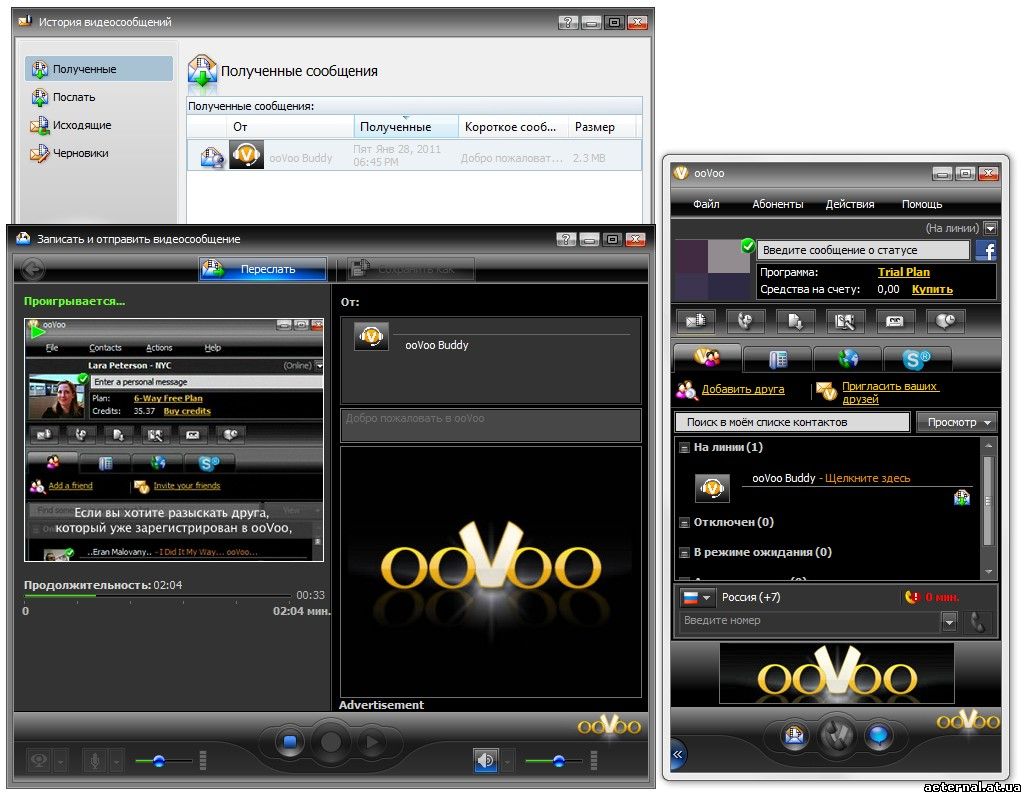Click the ooVoo Buddy sender avatar in From panel
Viewport: 1026px width, 797px height.
(x=371, y=336)
